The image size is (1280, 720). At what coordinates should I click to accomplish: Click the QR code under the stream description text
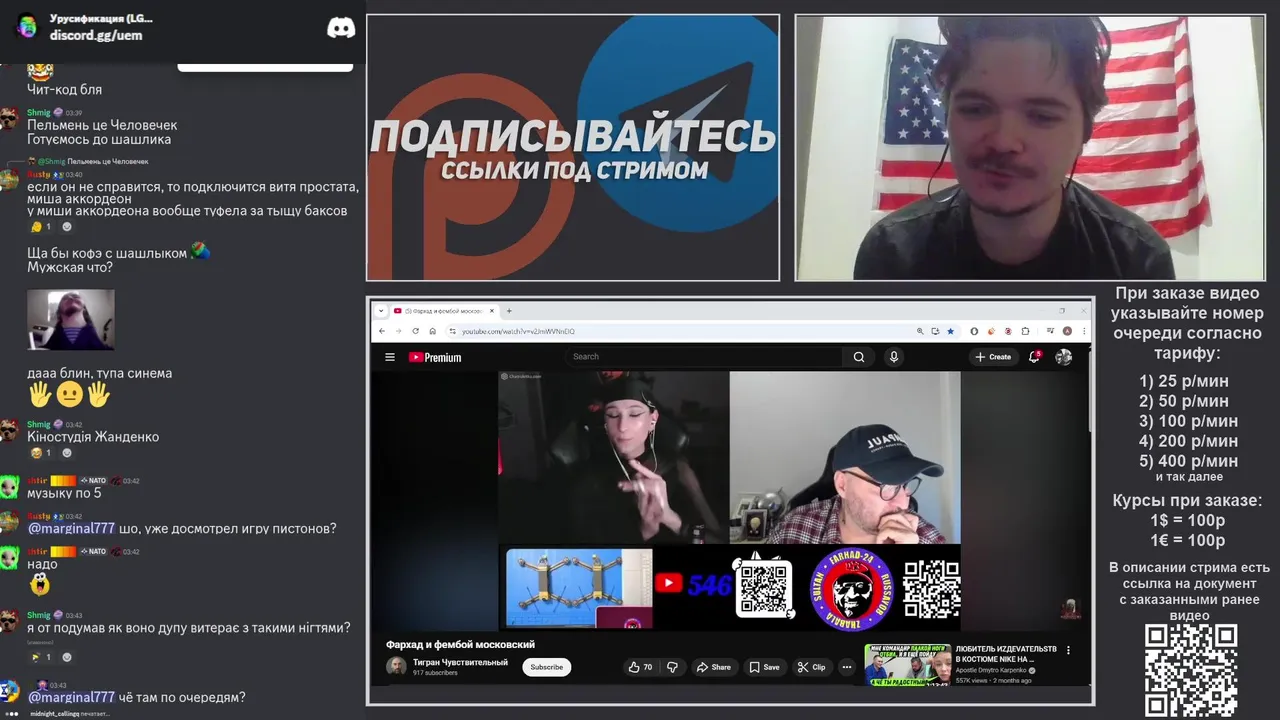(1191, 670)
